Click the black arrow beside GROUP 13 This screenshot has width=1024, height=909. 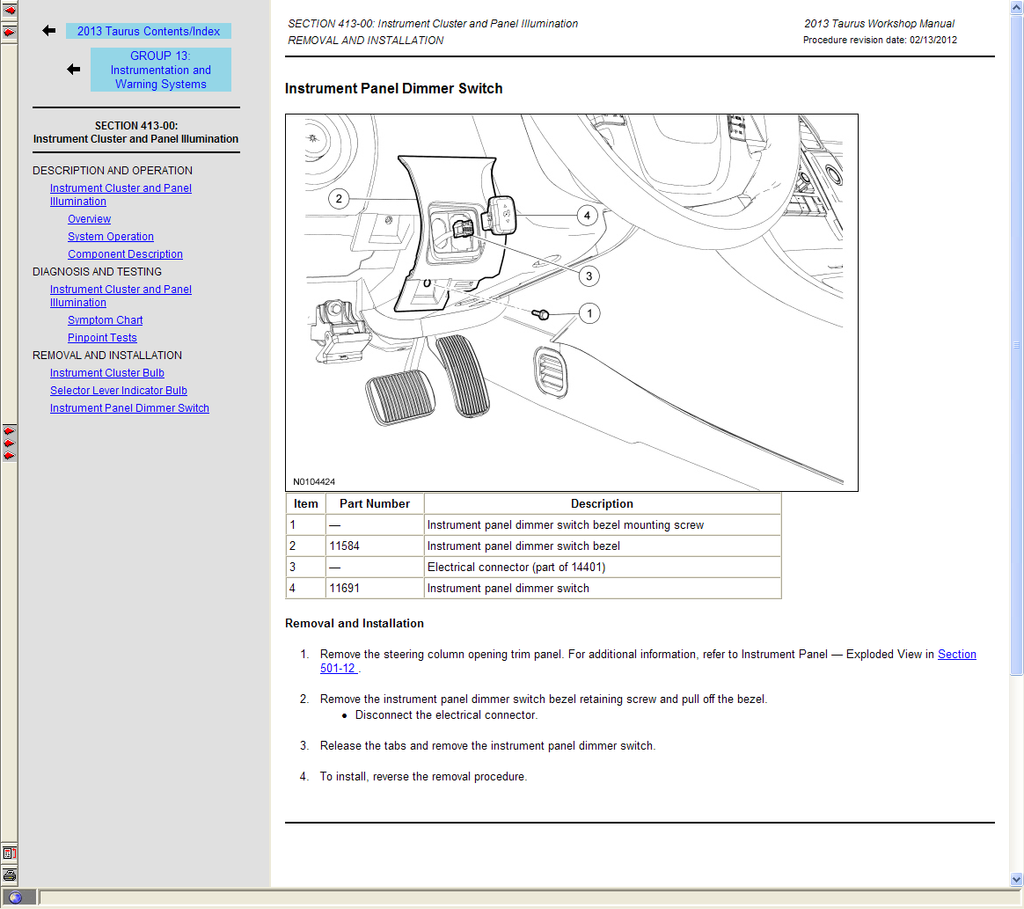click(73, 69)
